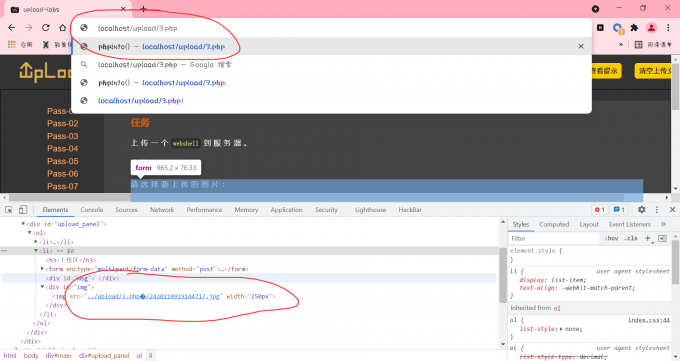Toggle .cls class editor

(631, 238)
